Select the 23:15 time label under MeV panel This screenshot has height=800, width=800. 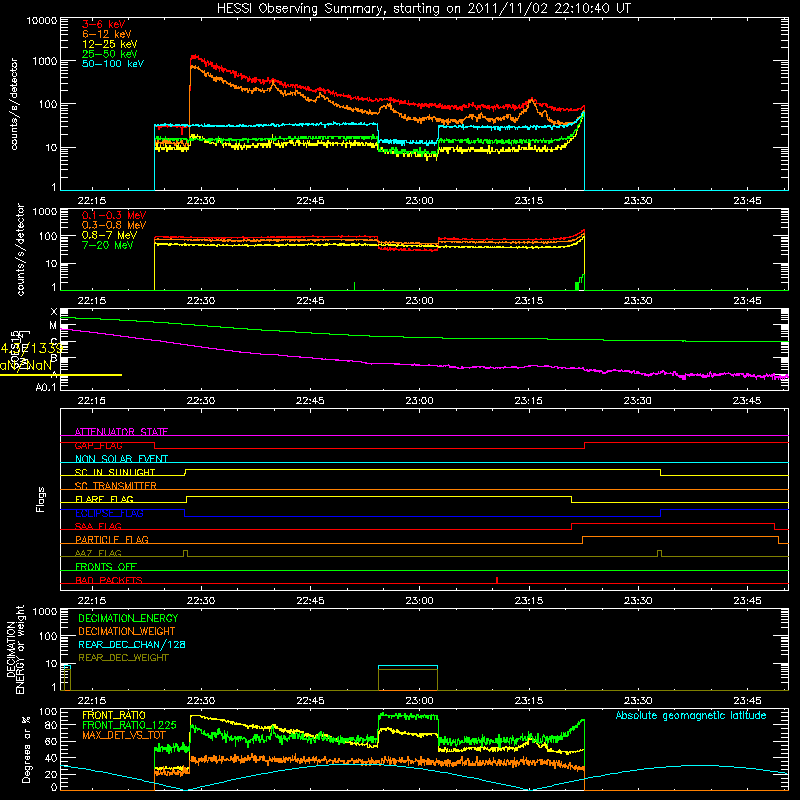[529, 301]
